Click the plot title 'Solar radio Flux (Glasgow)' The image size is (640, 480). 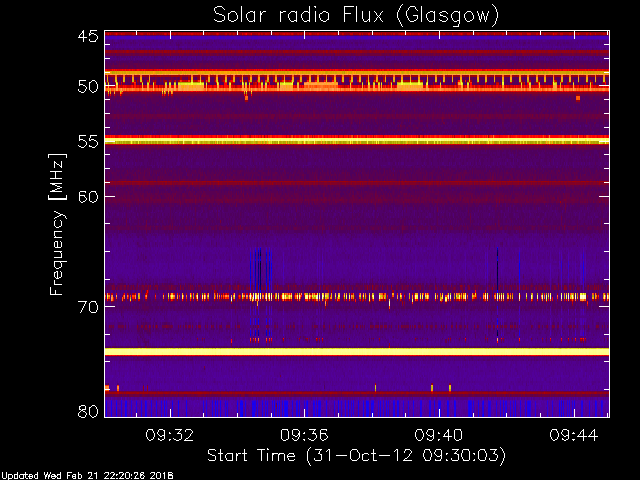pyautogui.click(x=356, y=16)
